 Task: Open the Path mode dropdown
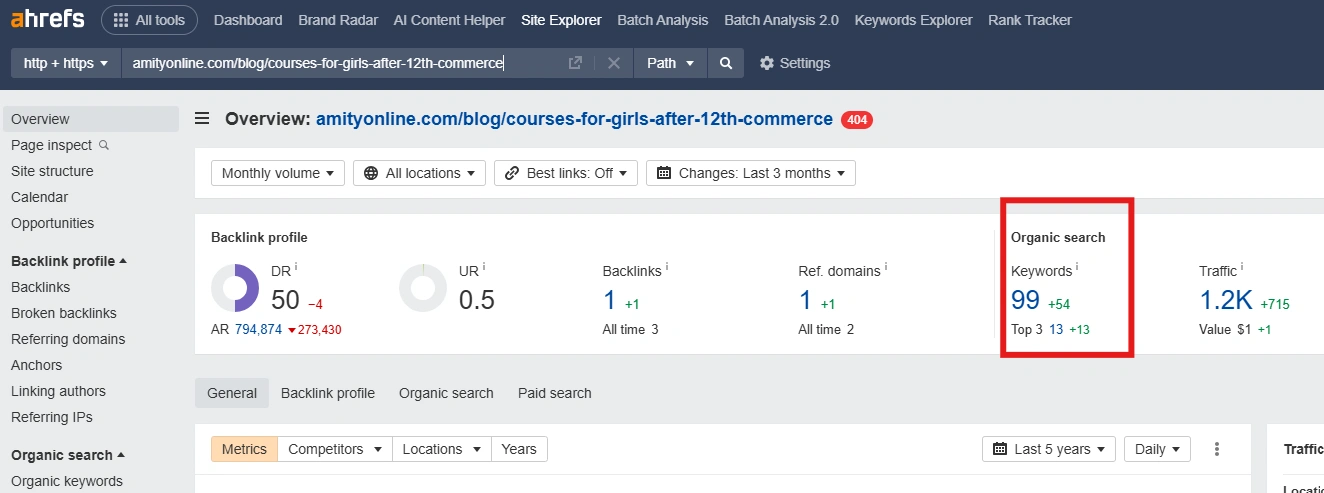(670, 63)
